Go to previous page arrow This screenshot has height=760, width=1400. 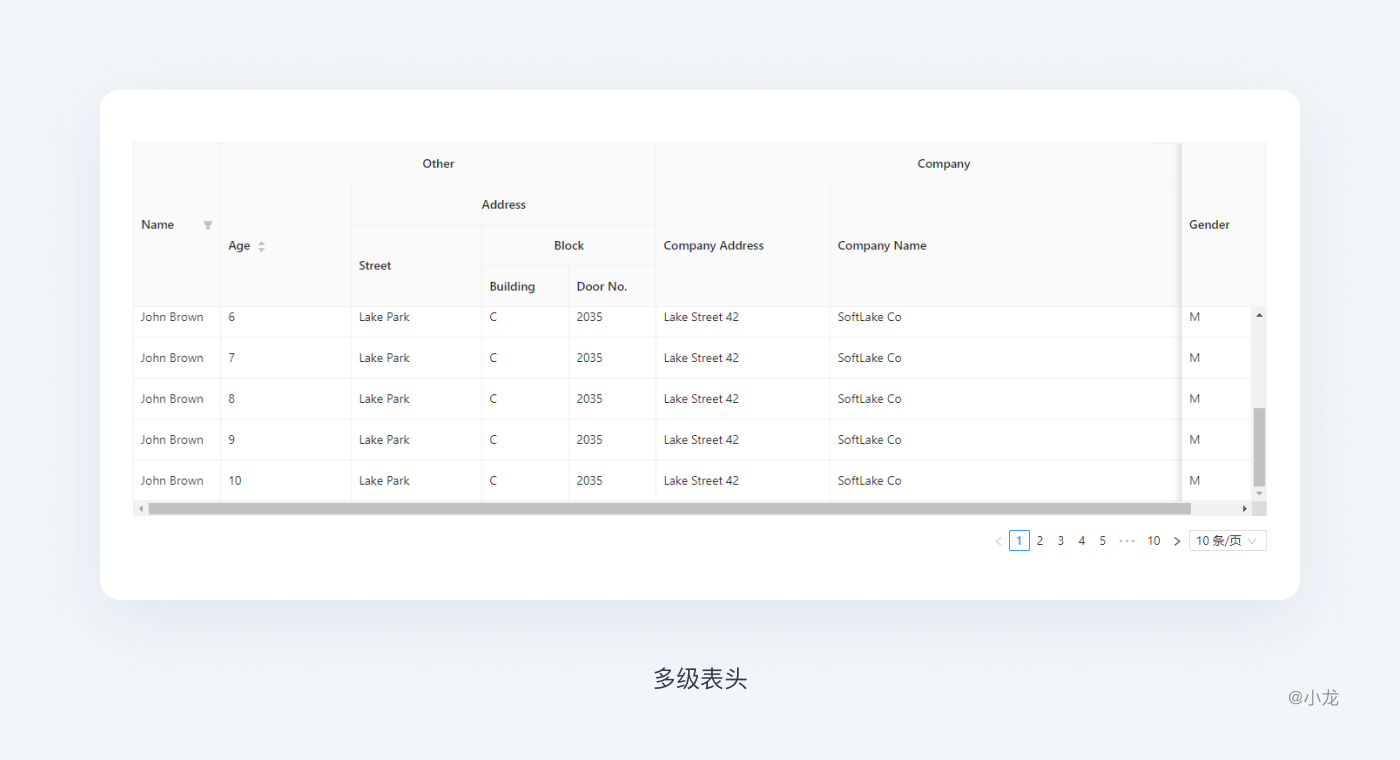pos(998,541)
